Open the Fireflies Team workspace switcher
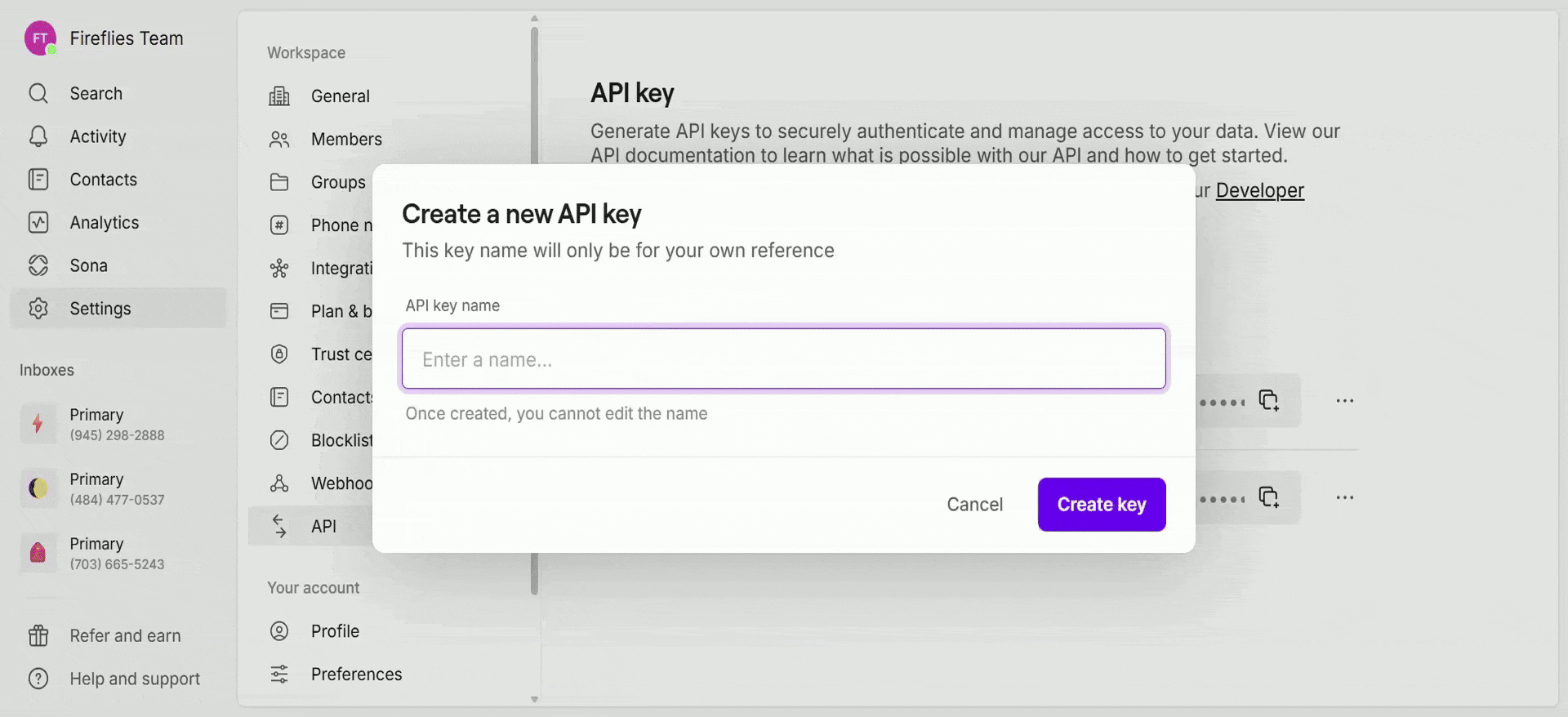The width and height of the screenshot is (1568, 717). [x=105, y=38]
